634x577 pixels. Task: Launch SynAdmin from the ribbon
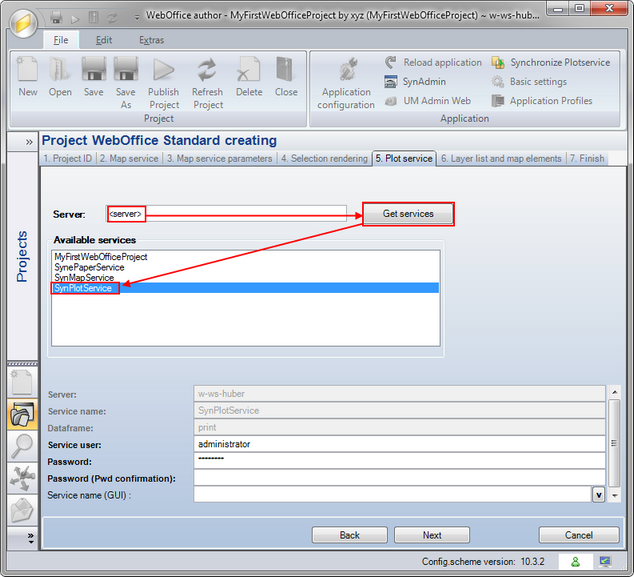tap(415, 81)
